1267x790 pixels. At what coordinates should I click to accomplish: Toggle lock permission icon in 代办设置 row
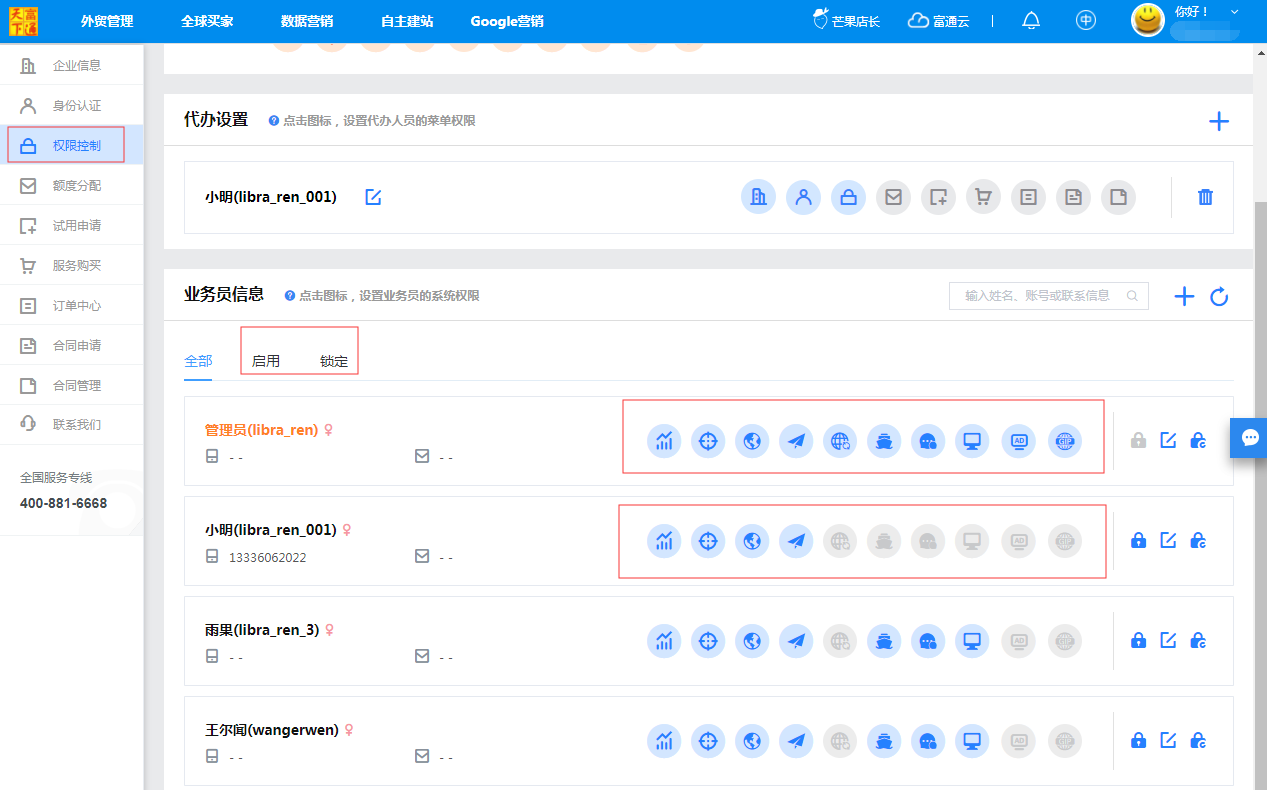848,197
